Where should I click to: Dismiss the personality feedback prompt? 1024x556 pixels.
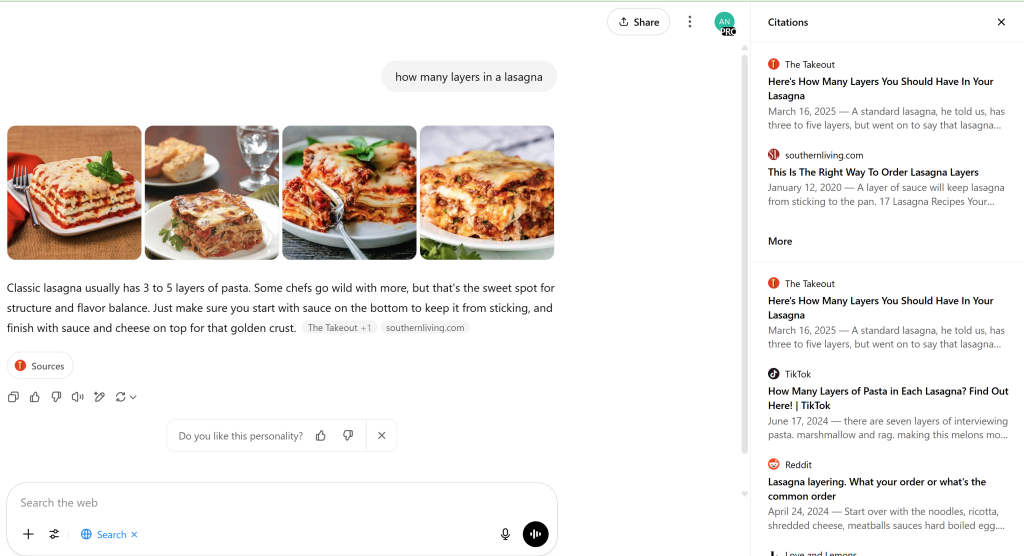coord(382,436)
